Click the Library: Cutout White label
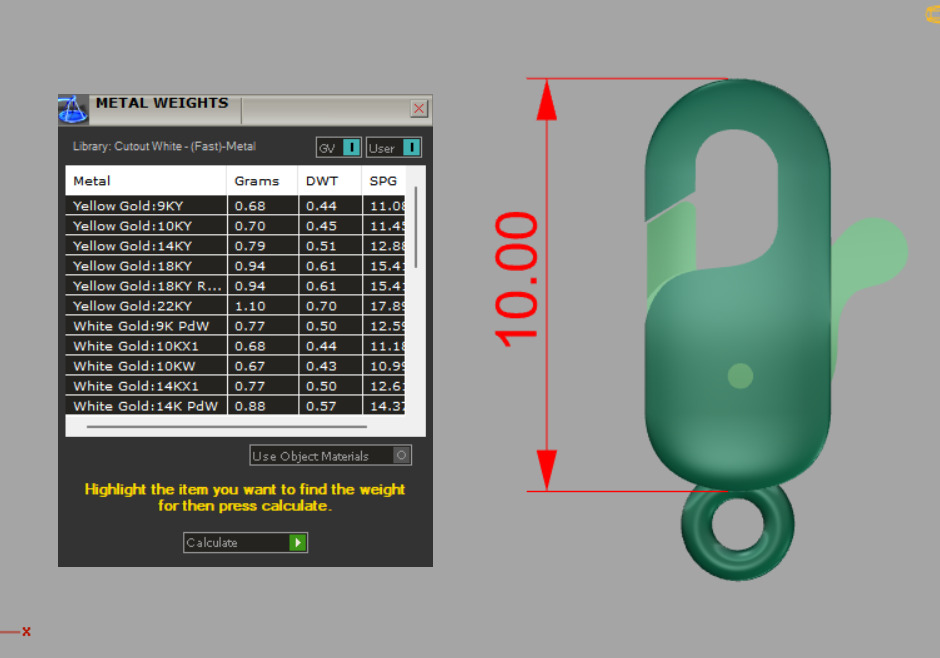 click(x=164, y=146)
